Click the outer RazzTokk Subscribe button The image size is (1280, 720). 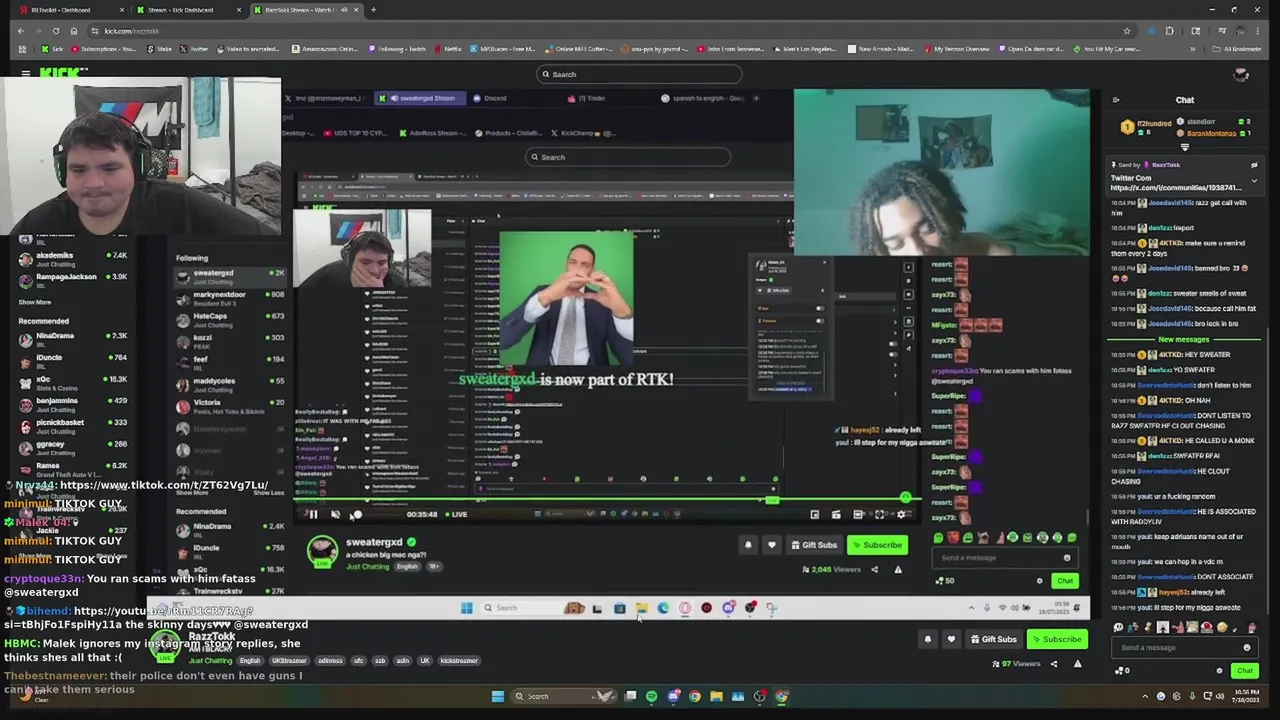click(1057, 639)
